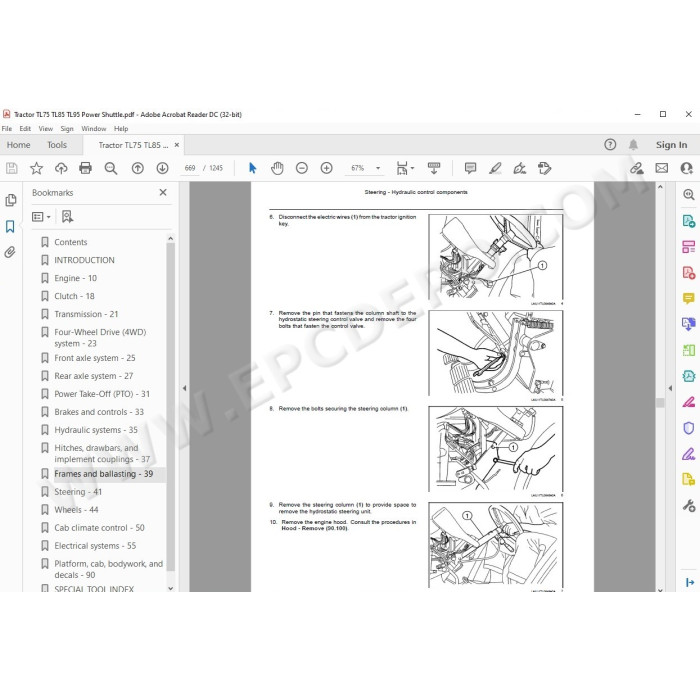Click the document scroll up arrow
The height and width of the screenshot is (700, 700).
(x=660, y=187)
